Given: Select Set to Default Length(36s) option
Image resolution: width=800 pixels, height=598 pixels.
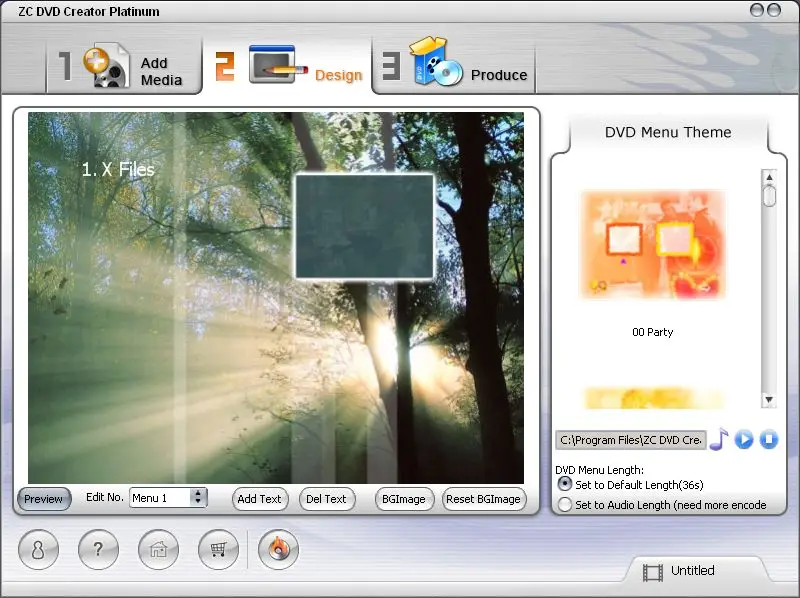Looking at the screenshot, I should 564,484.
